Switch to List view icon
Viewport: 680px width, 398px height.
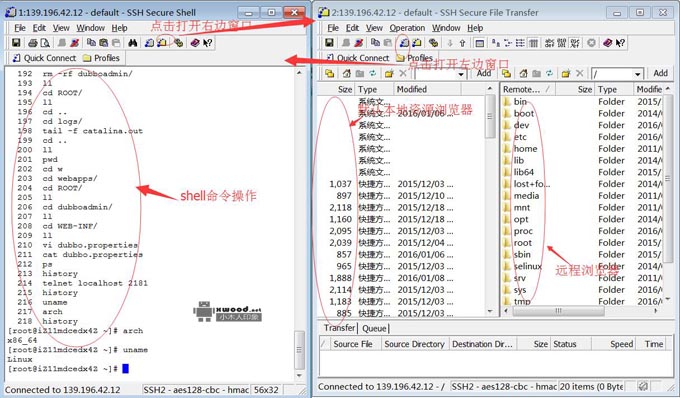point(520,42)
